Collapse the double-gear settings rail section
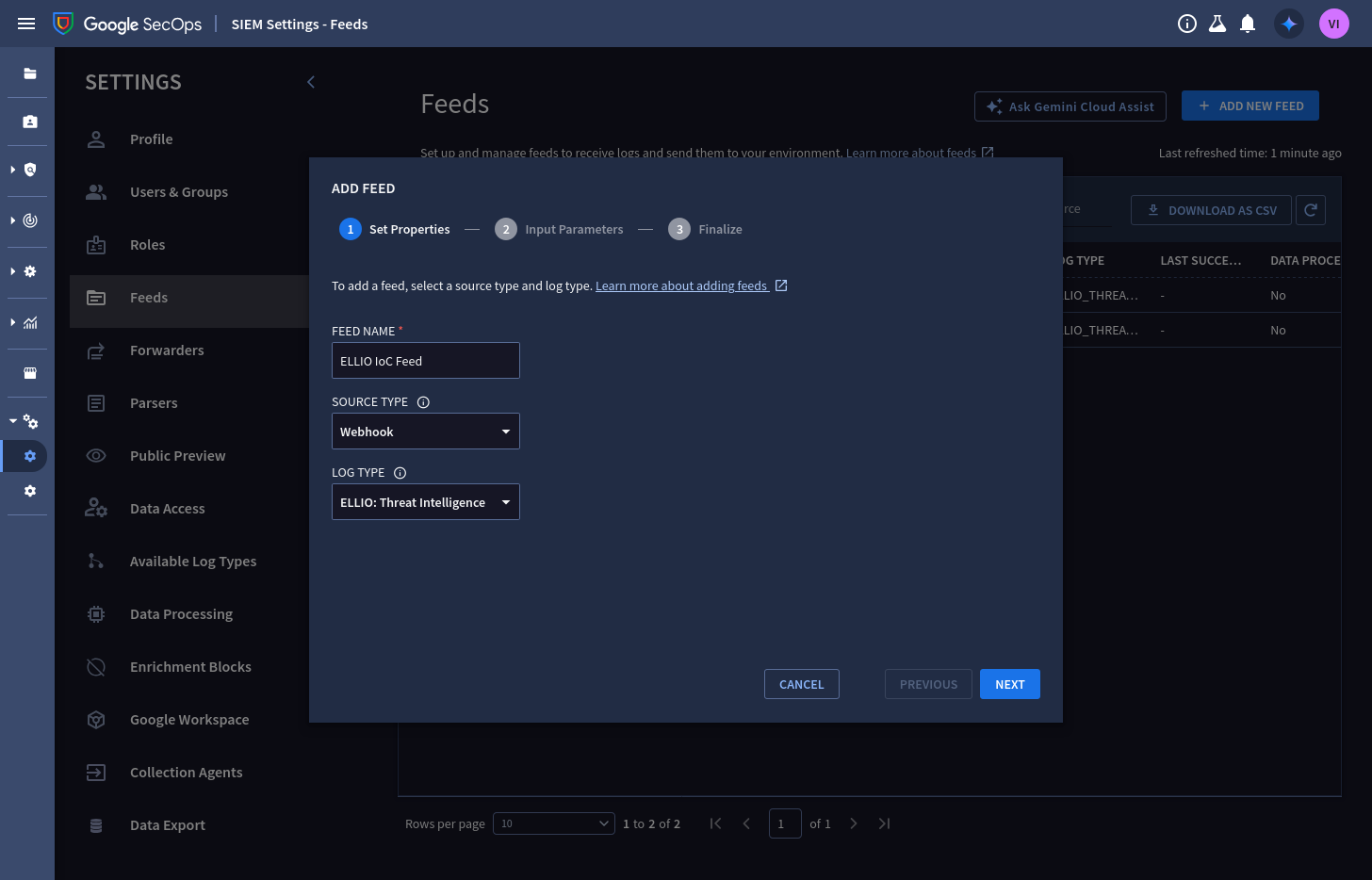1372x880 pixels. tap(12, 421)
